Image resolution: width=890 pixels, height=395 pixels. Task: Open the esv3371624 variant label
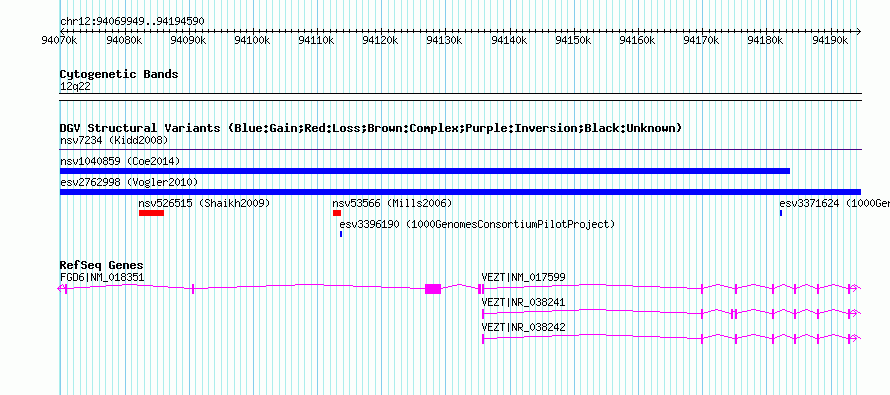coord(834,203)
